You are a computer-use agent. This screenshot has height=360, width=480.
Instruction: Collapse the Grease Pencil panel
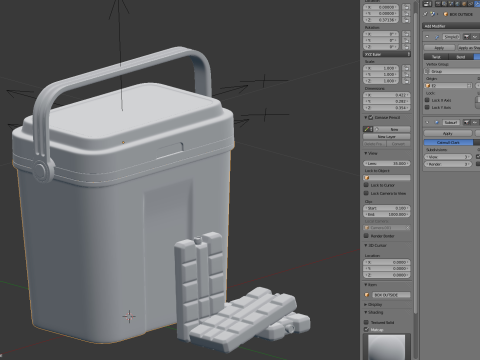point(366,118)
